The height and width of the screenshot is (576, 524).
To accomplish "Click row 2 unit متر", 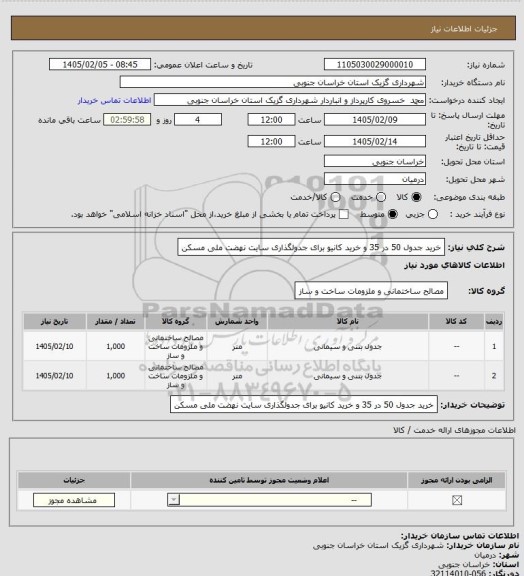I will coord(237,376).
